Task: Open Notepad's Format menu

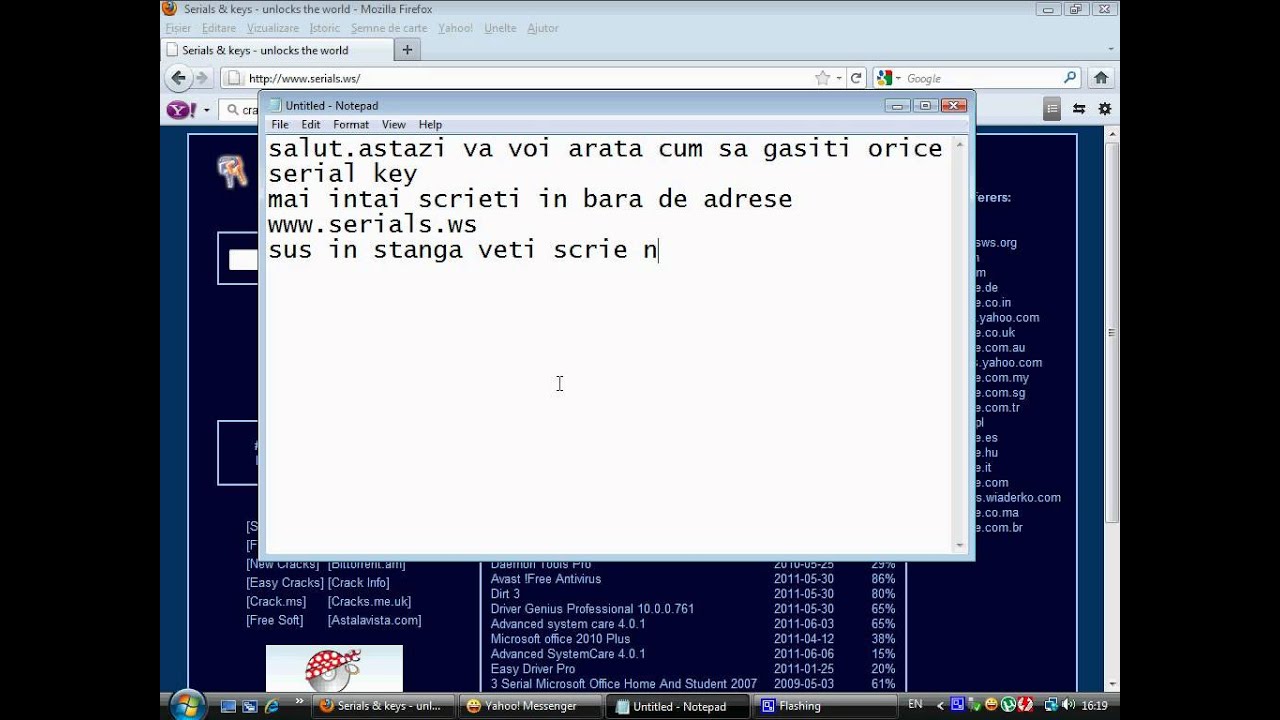Action: 351,125
